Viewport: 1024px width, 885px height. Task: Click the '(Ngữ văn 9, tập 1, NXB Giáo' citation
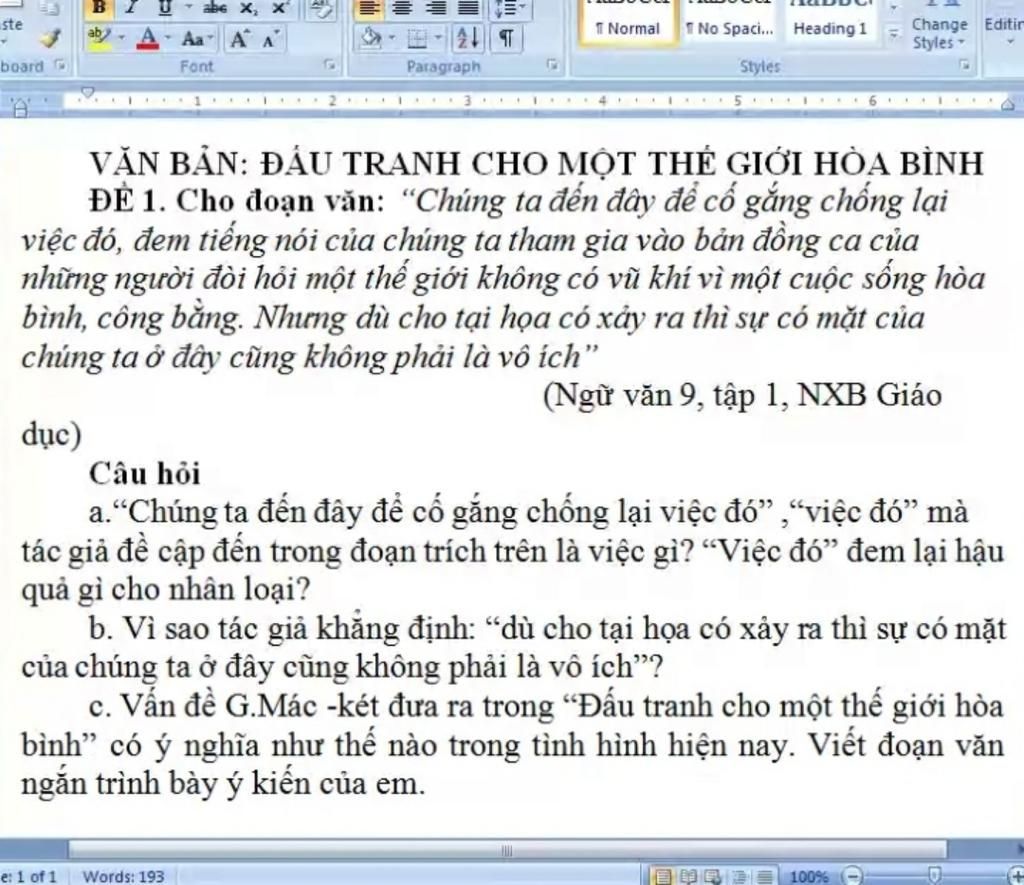click(743, 395)
